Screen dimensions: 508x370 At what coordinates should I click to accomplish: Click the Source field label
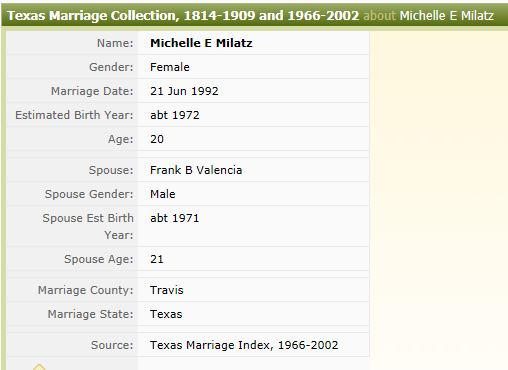point(112,345)
